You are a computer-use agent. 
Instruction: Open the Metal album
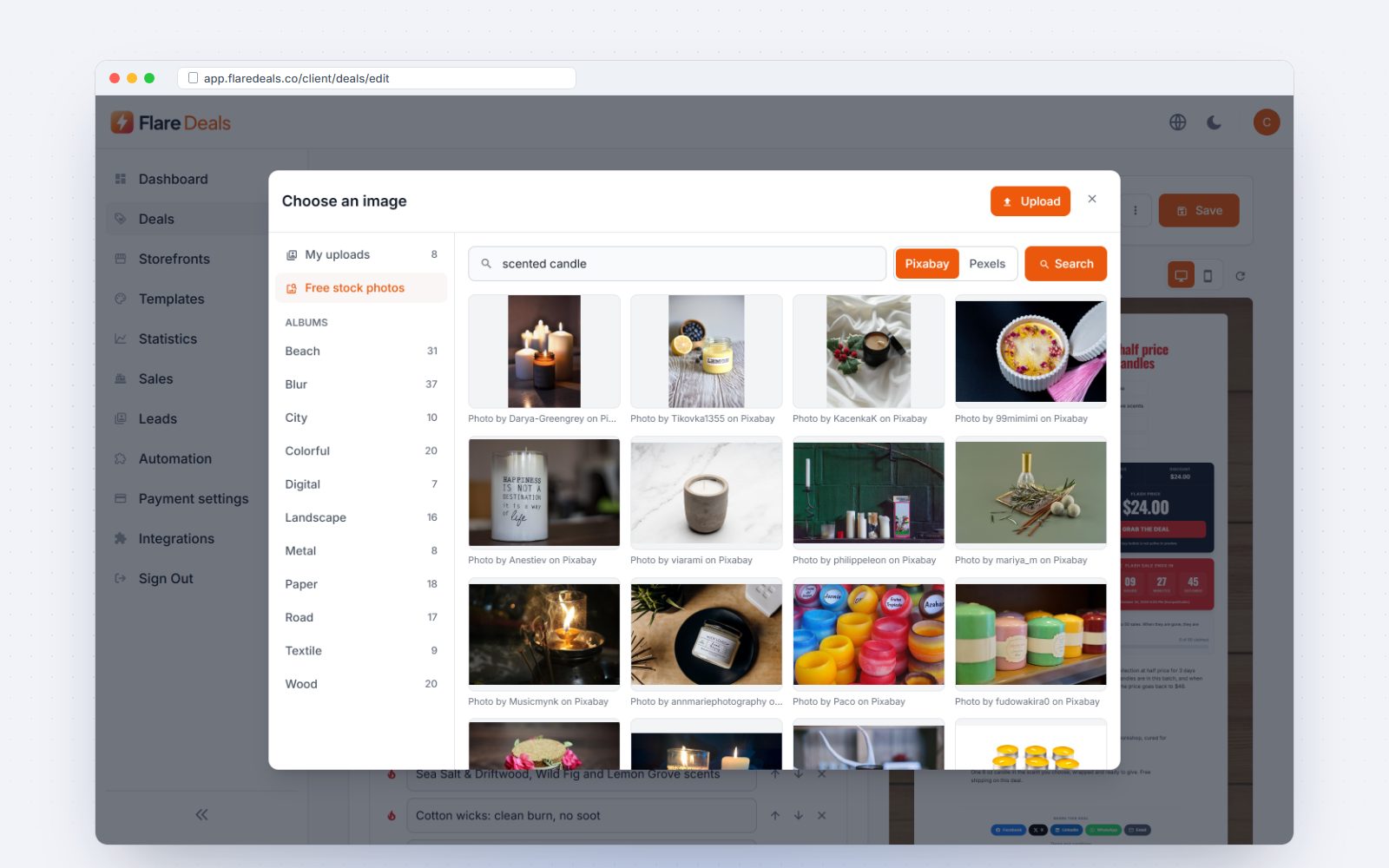click(x=361, y=551)
